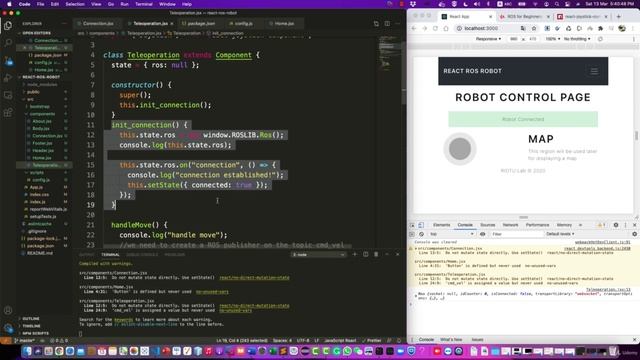Toggle console live expression eye icon
Viewport: 640px width, 360px height.
click(482, 234)
